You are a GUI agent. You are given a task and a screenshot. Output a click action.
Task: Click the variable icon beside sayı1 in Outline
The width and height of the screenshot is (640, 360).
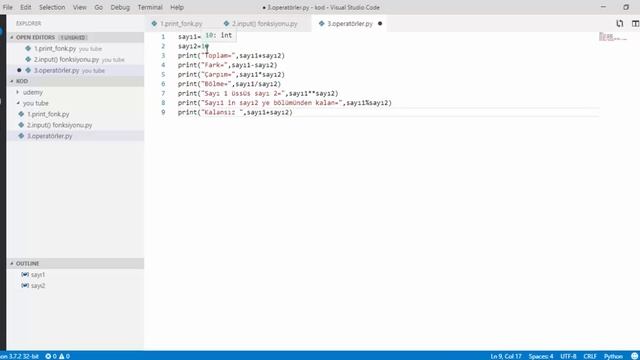point(25,275)
